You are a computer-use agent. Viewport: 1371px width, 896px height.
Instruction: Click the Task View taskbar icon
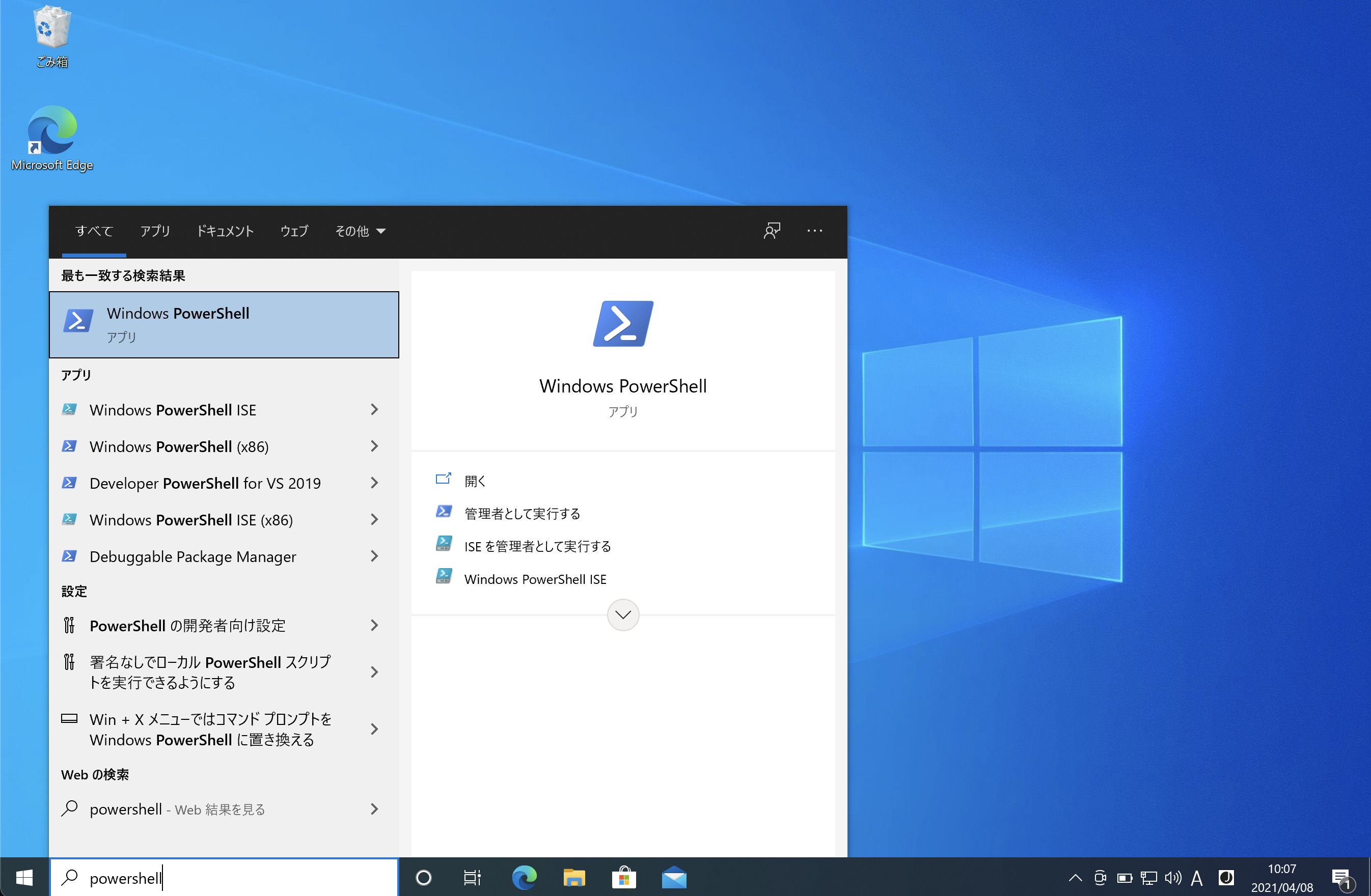pos(472,878)
